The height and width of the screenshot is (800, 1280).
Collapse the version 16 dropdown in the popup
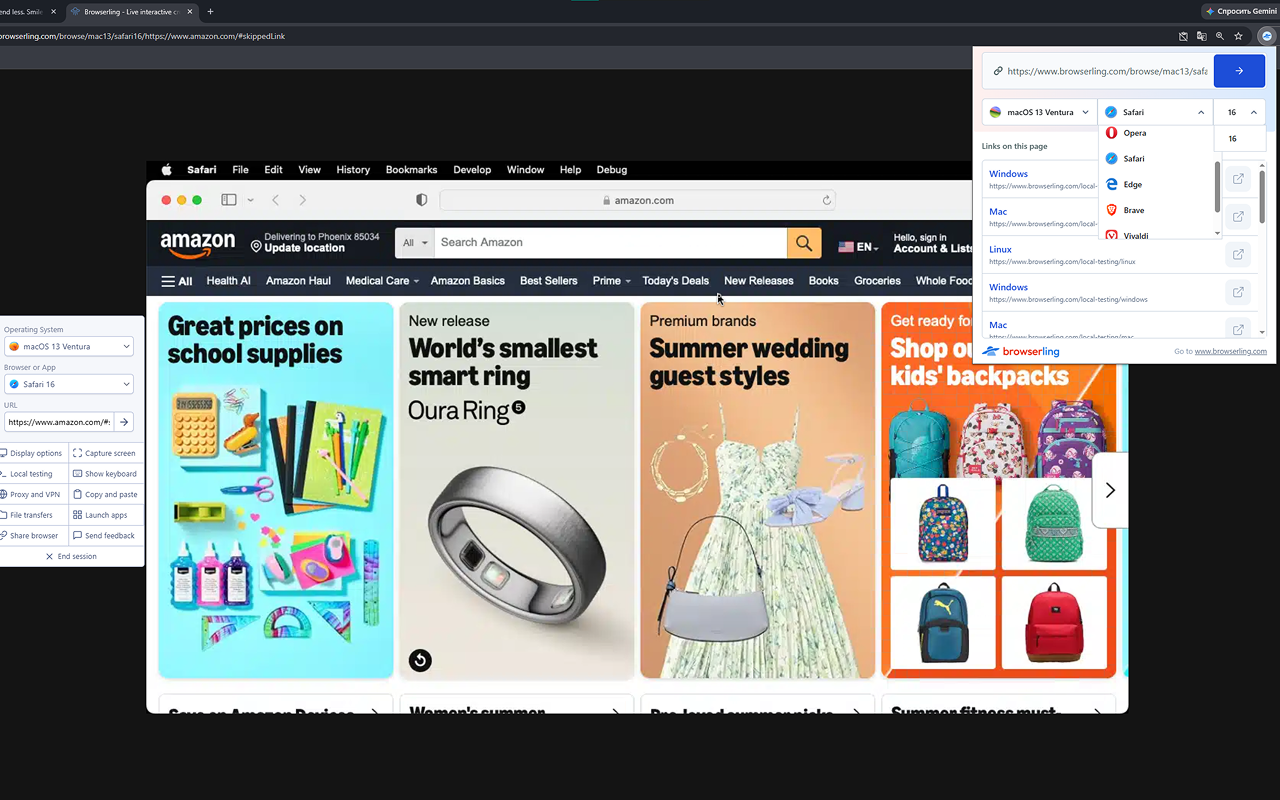point(1241,112)
